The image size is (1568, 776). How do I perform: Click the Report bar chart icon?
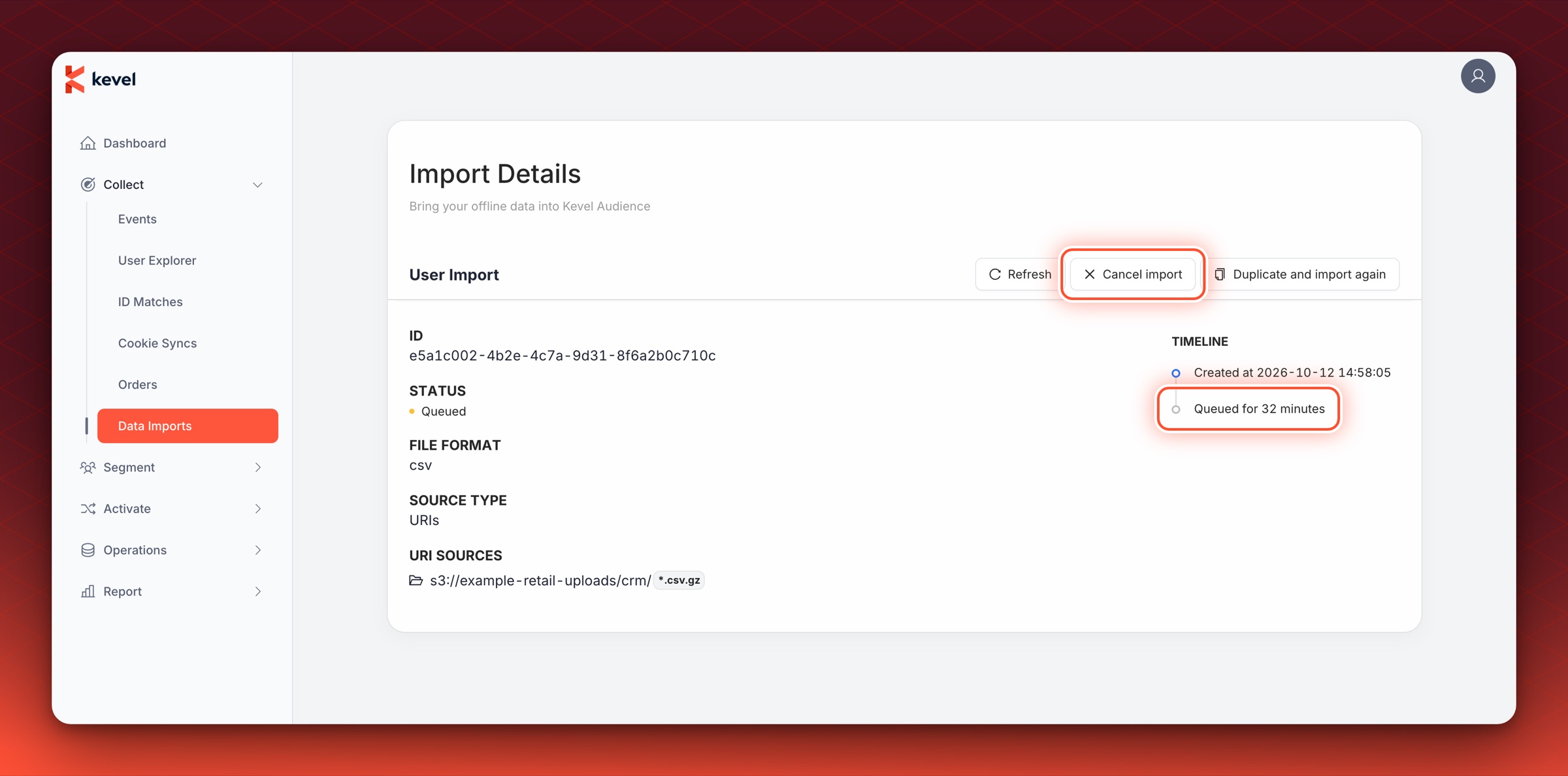click(88, 591)
